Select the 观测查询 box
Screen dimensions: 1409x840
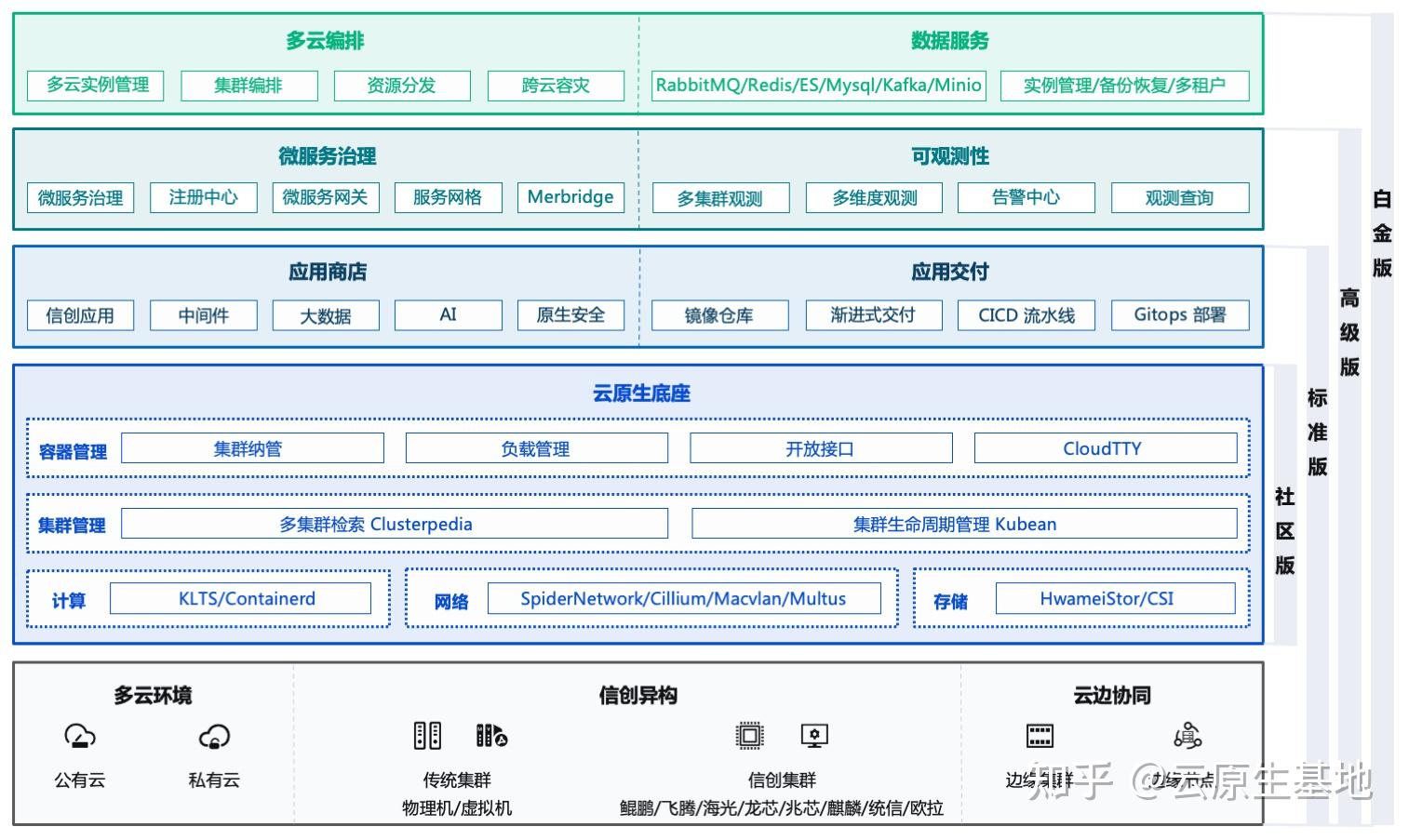point(1180,198)
